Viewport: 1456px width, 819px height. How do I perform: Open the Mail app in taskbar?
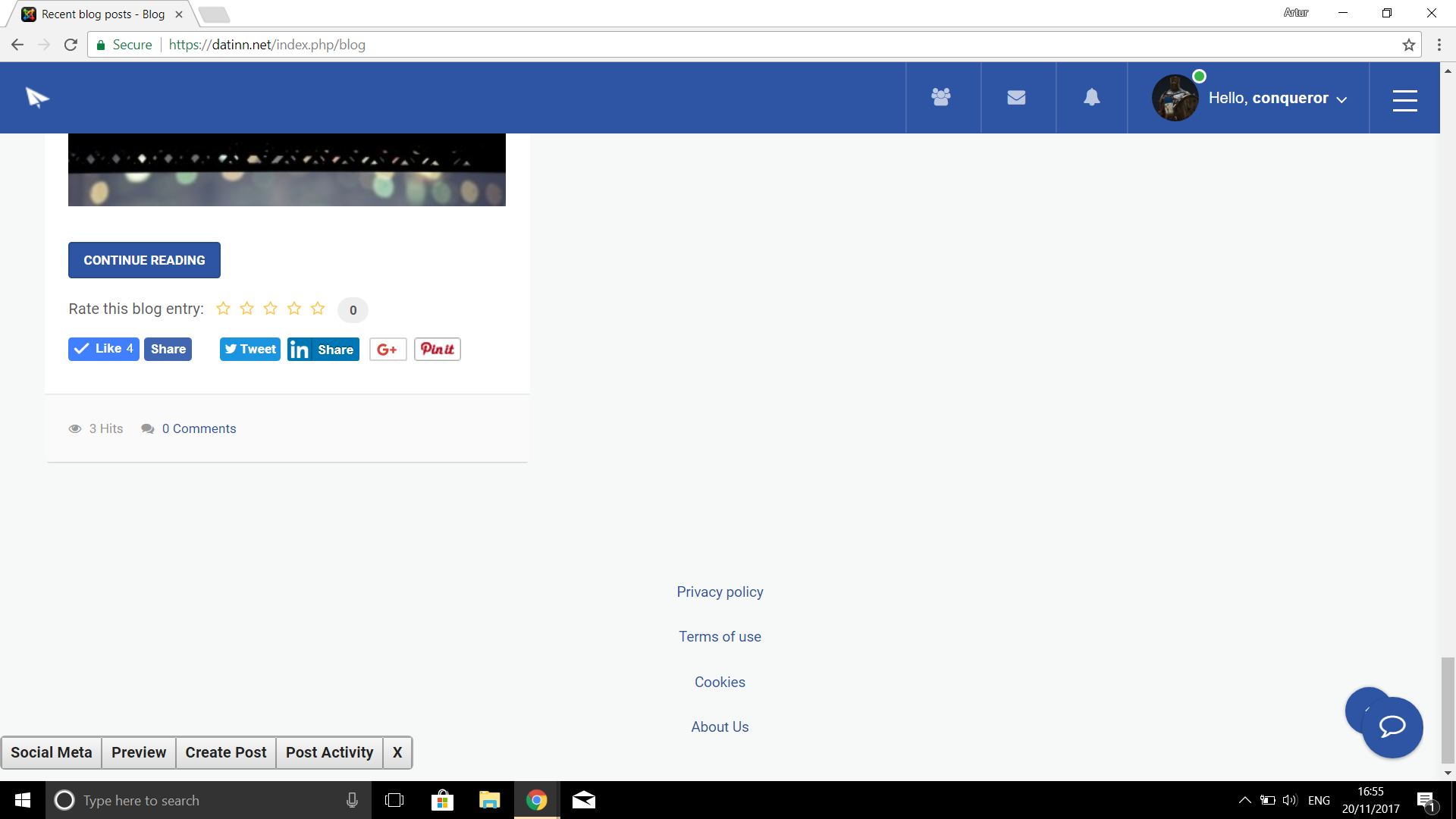pos(584,800)
